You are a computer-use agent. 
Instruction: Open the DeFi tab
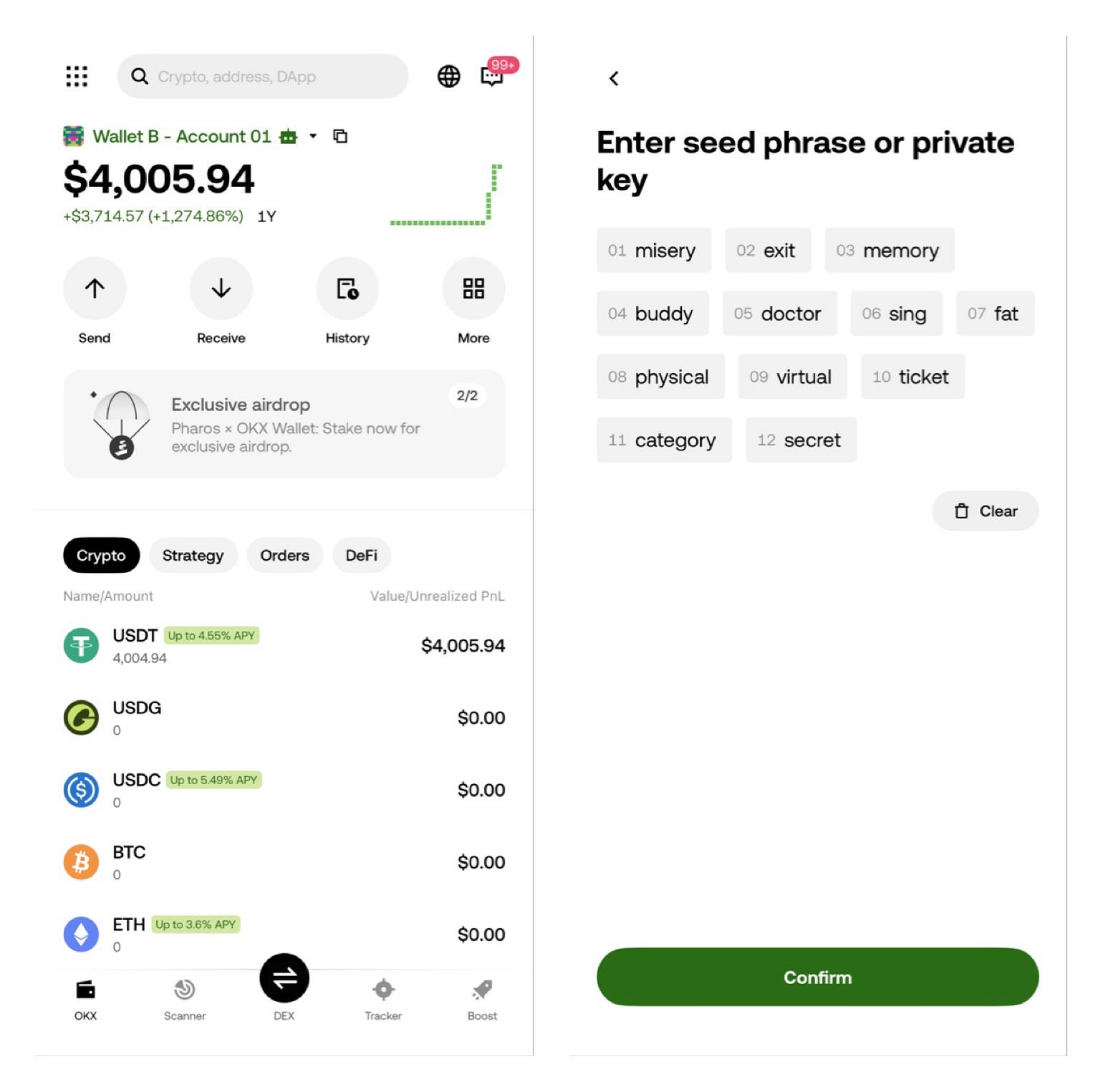click(x=361, y=555)
